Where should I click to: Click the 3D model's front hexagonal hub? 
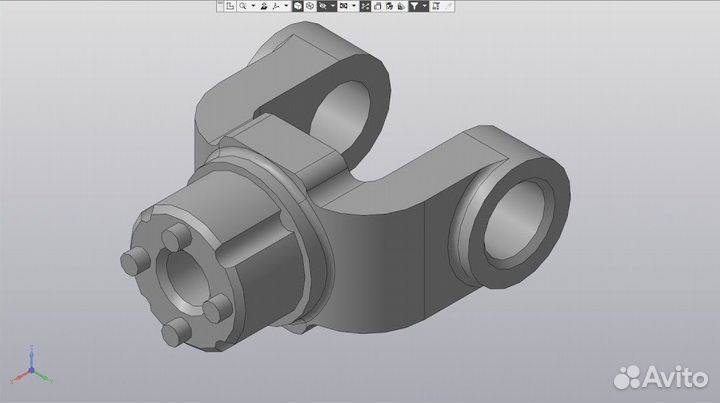(188, 280)
